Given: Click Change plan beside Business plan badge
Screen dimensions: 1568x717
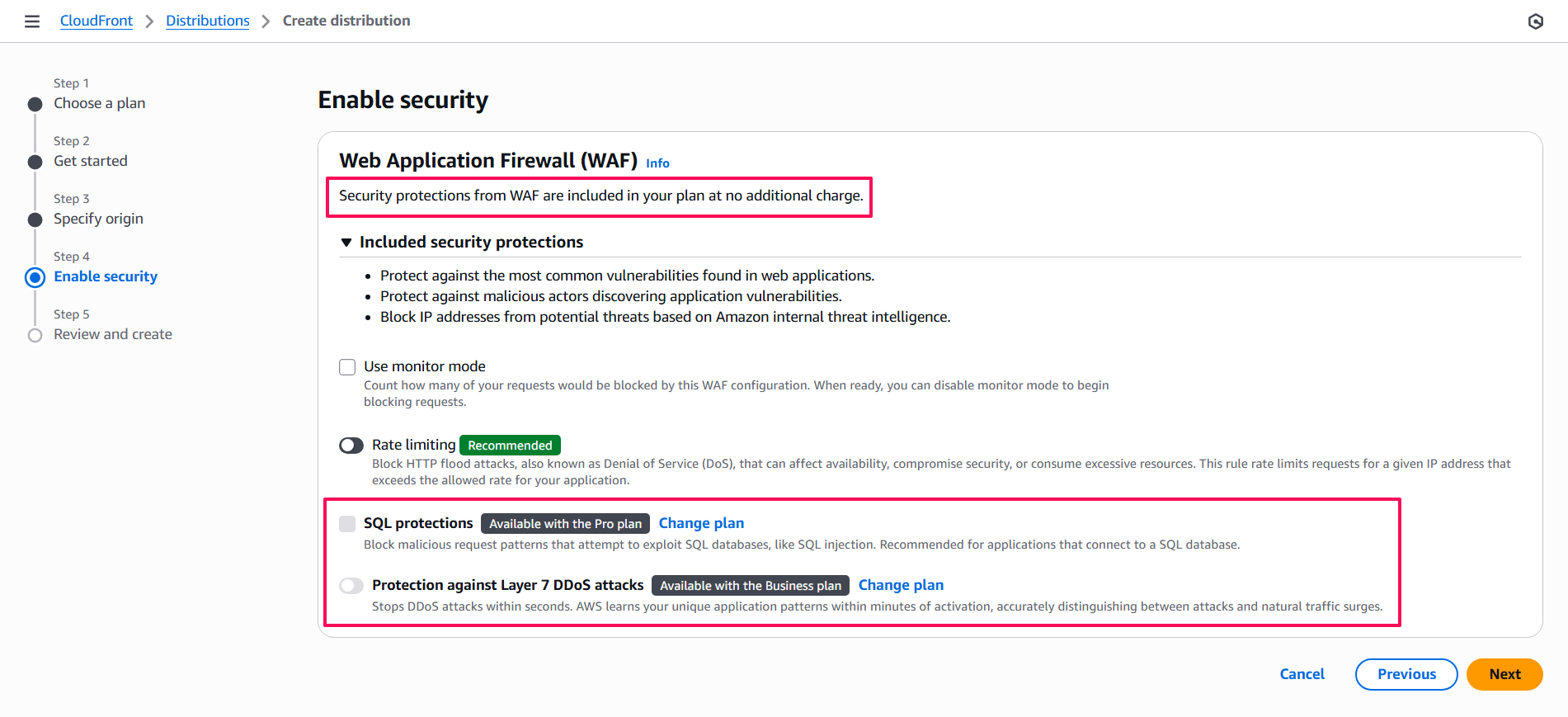Looking at the screenshot, I should click(901, 585).
